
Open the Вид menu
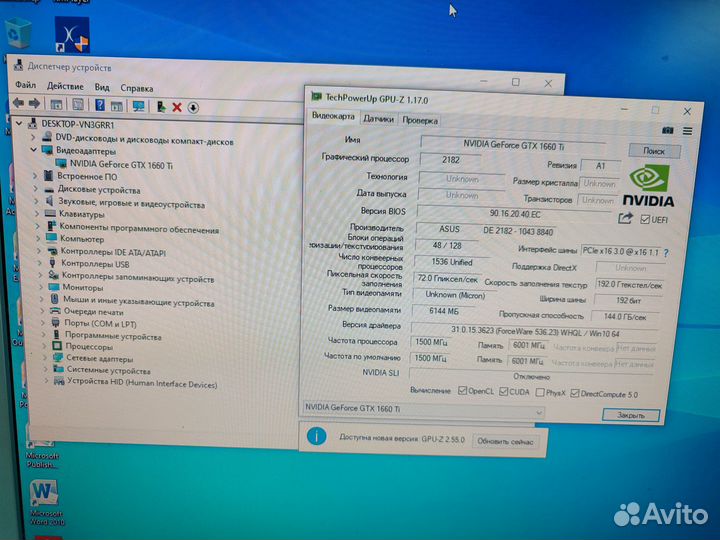click(x=102, y=87)
